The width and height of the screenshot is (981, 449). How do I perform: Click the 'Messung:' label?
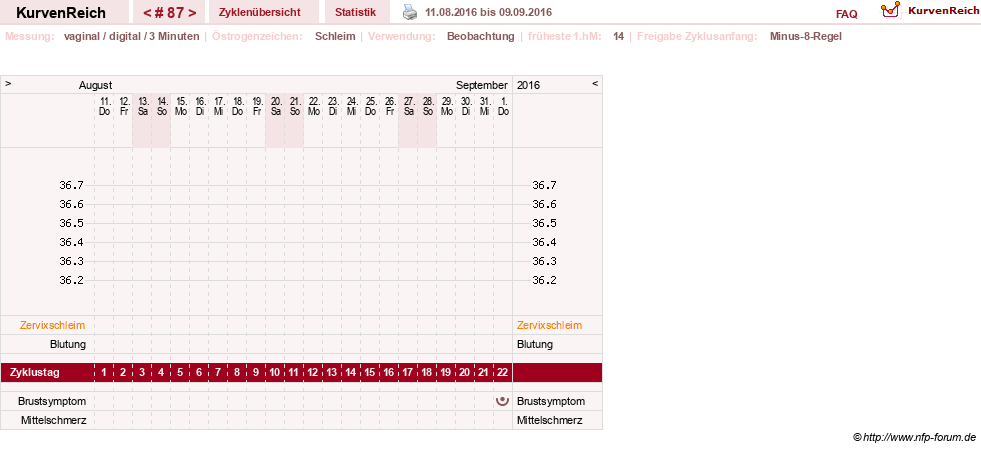30,36
